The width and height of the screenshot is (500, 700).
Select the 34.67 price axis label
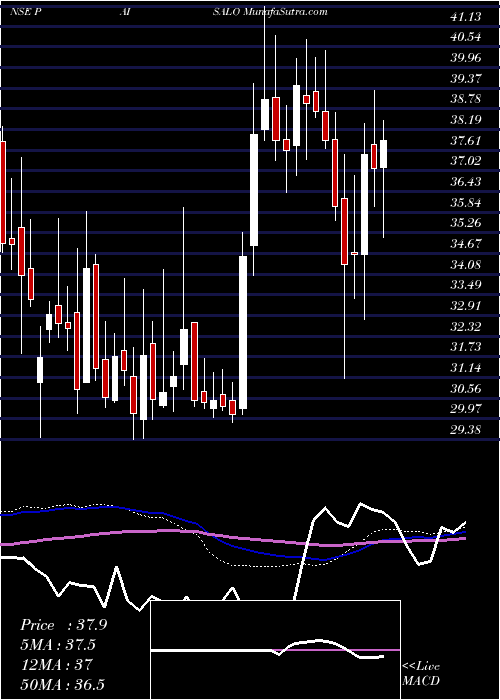466,244
